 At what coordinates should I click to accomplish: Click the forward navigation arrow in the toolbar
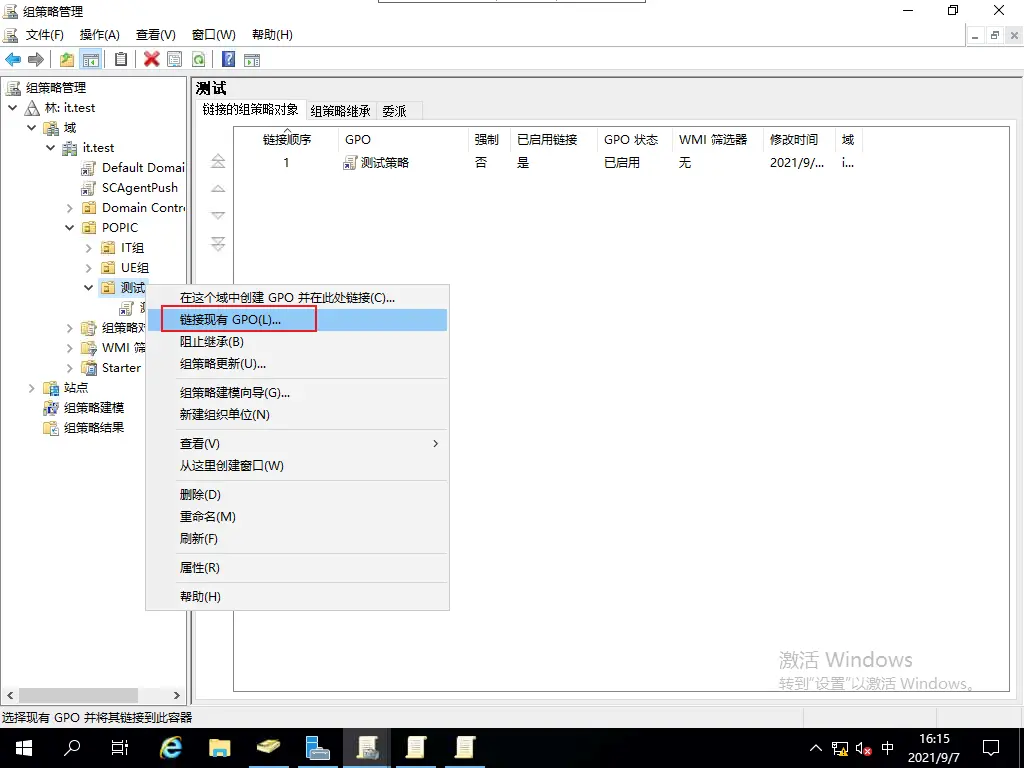[35, 59]
